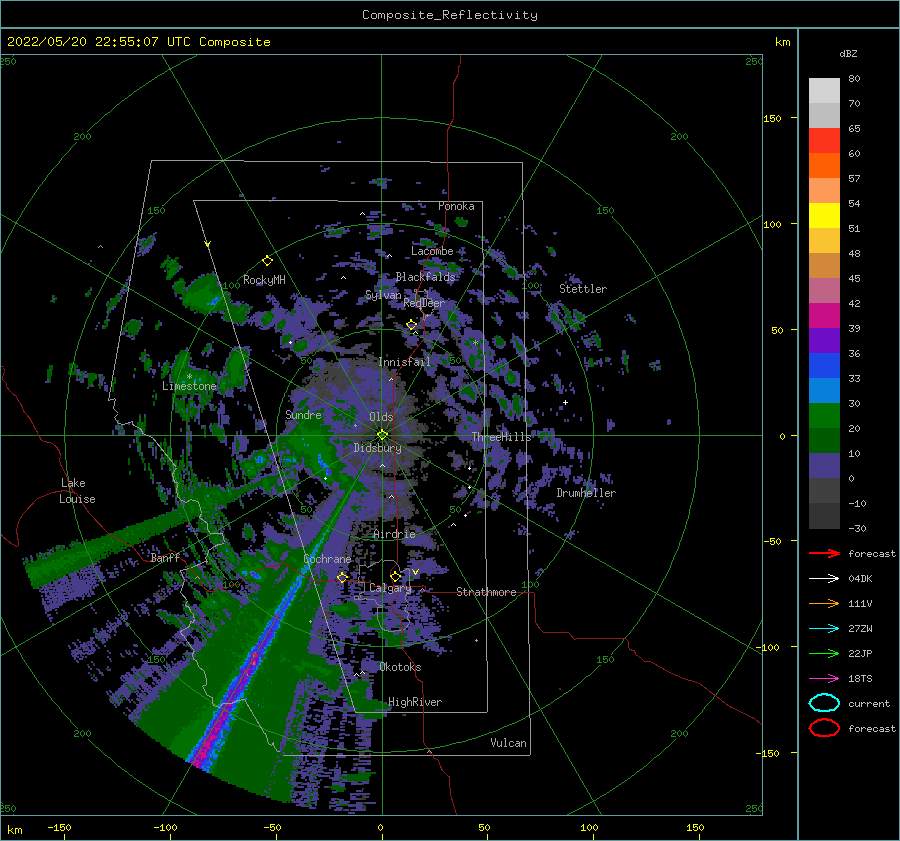The height and width of the screenshot is (841, 900).
Task: Click the HighRiver label
Action: (x=415, y=702)
